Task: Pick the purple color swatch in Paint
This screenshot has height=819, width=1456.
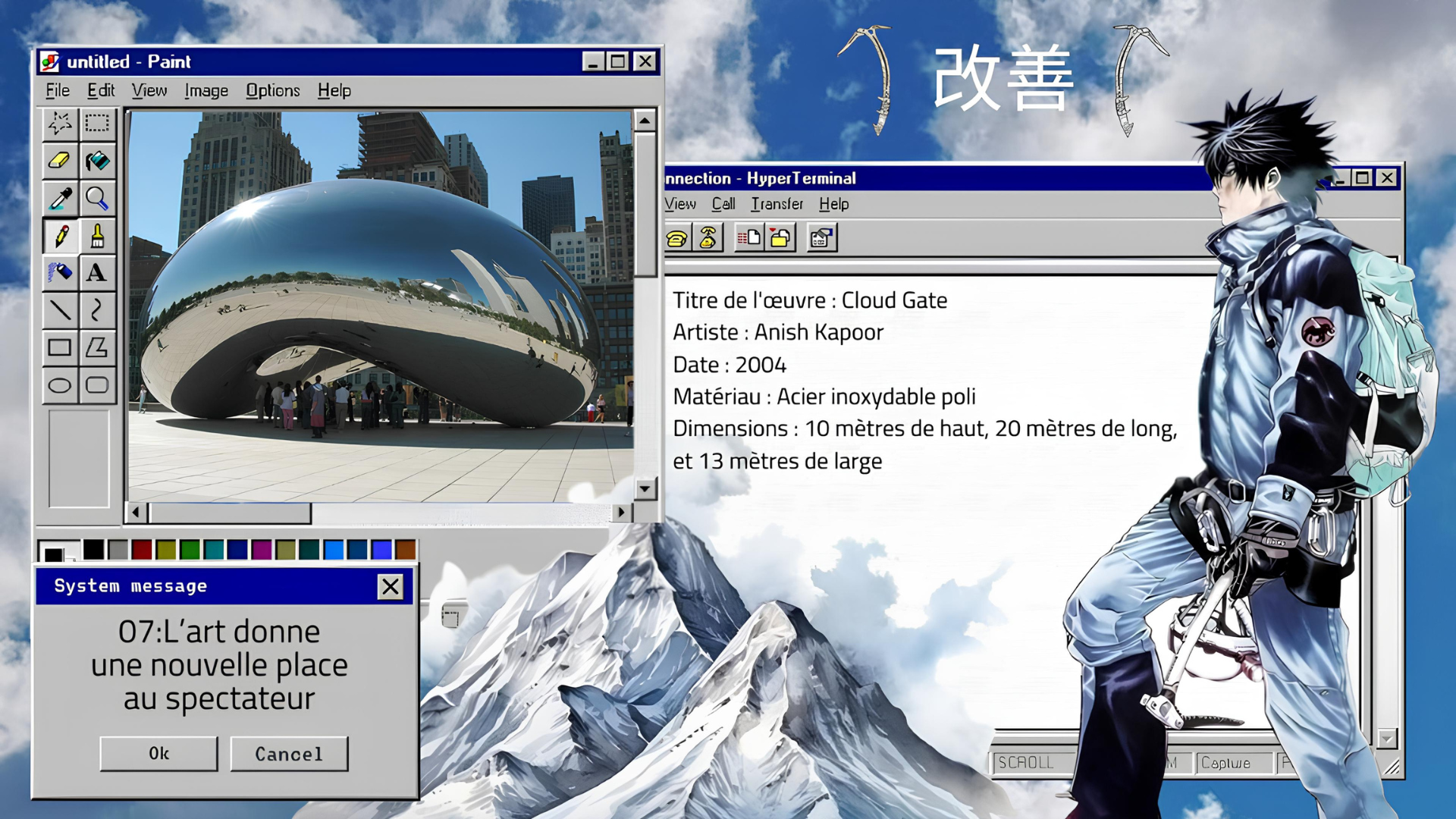Action: (x=262, y=550)
